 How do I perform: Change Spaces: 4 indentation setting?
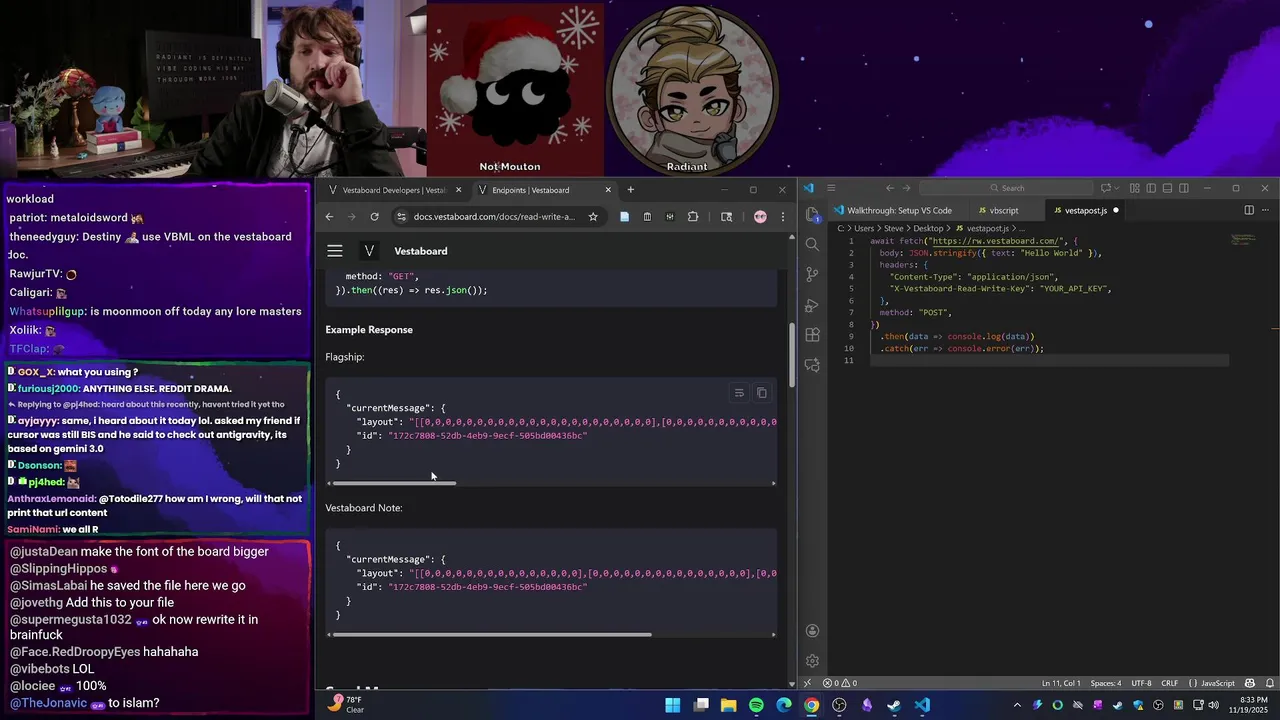(1106, 683)
